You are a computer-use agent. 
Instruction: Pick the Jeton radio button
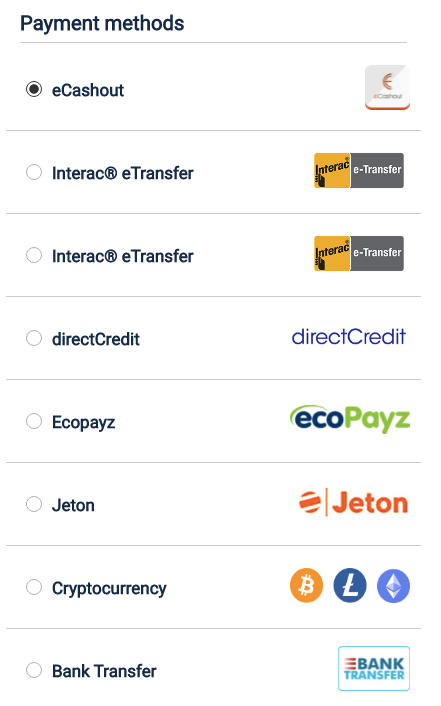34,504
